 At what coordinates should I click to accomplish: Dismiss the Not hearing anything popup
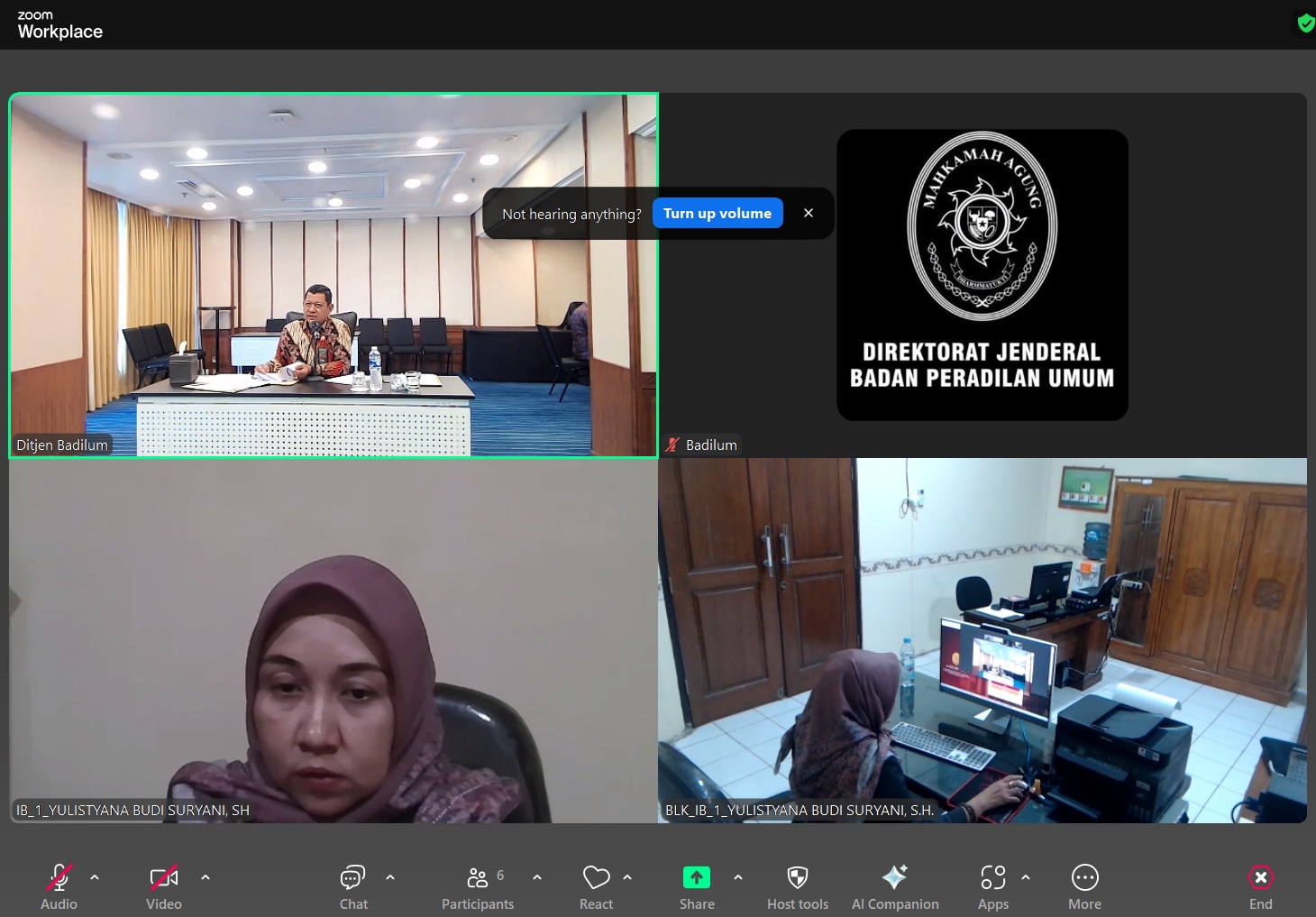point(809,214)
